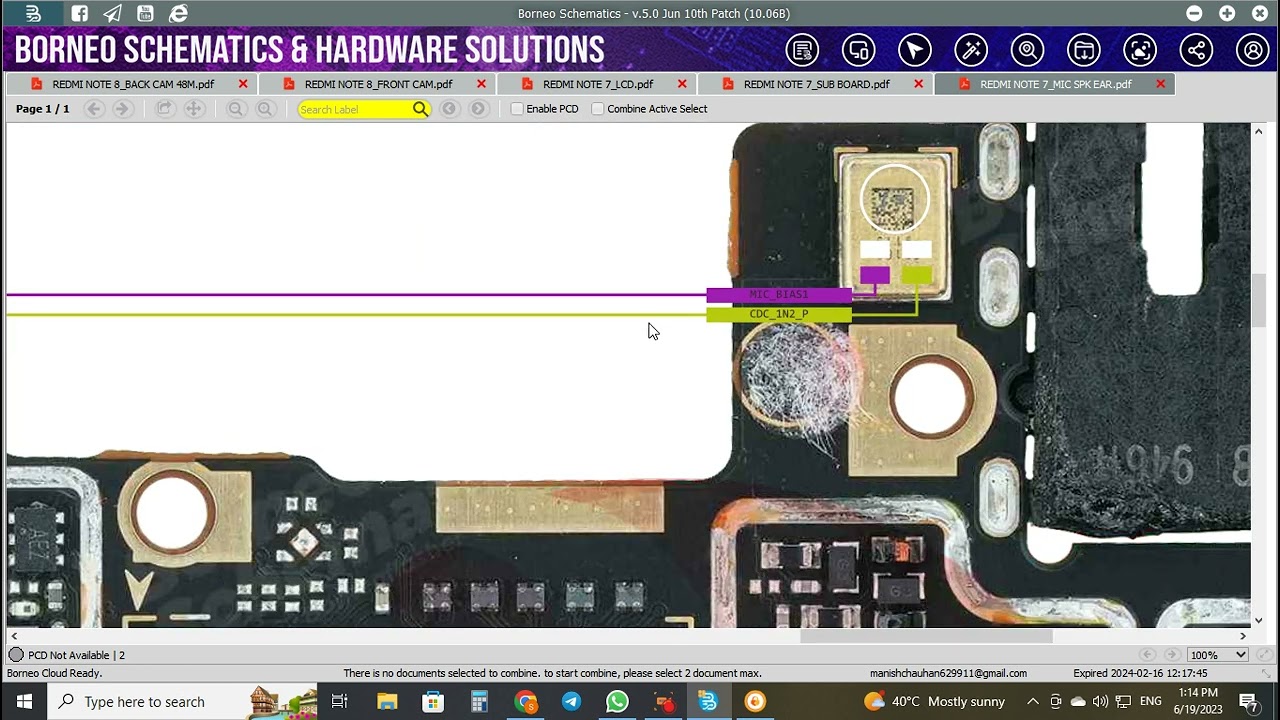
Task: Open the user account profile icon
Action: coord(1252,50)
